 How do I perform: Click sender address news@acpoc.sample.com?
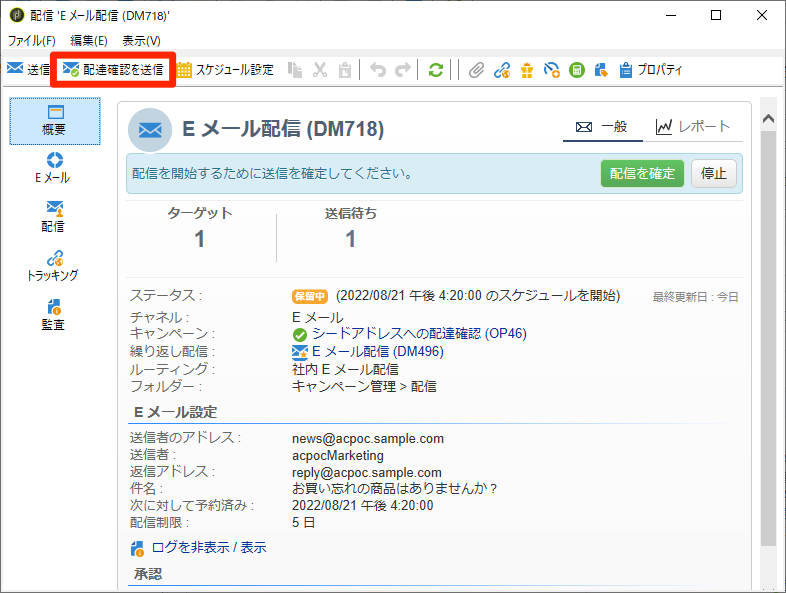pyautogui.click(x=368, y=439)
